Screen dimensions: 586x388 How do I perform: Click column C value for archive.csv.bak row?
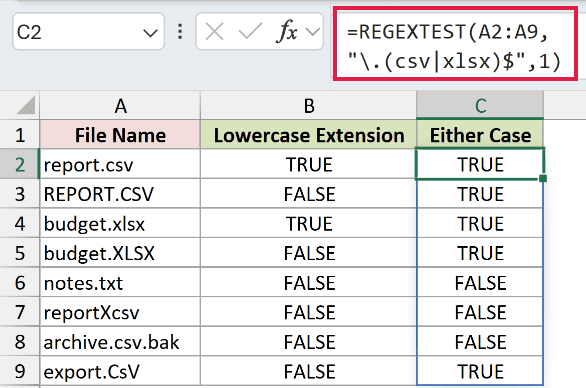point(480,342)
